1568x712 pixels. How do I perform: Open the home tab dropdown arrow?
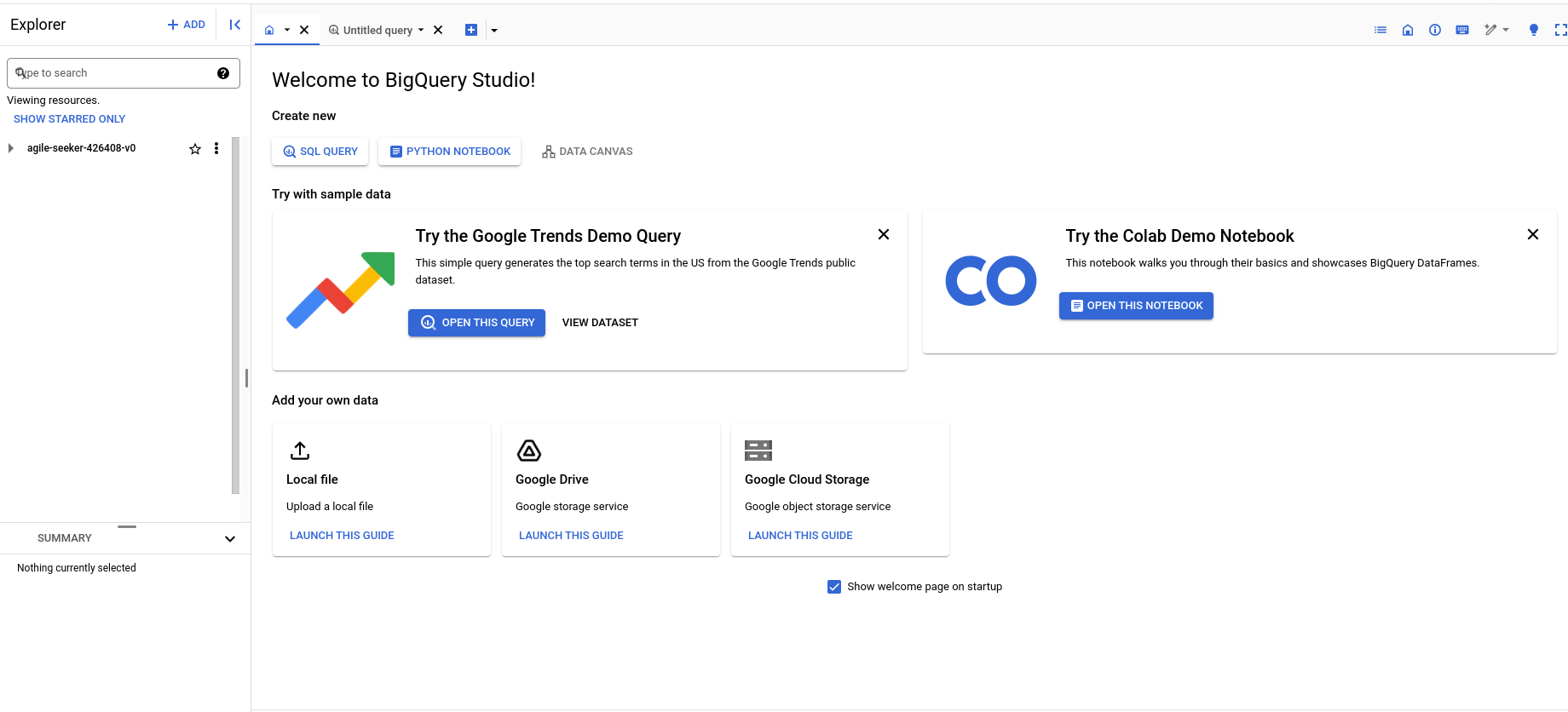pos(287,30)
